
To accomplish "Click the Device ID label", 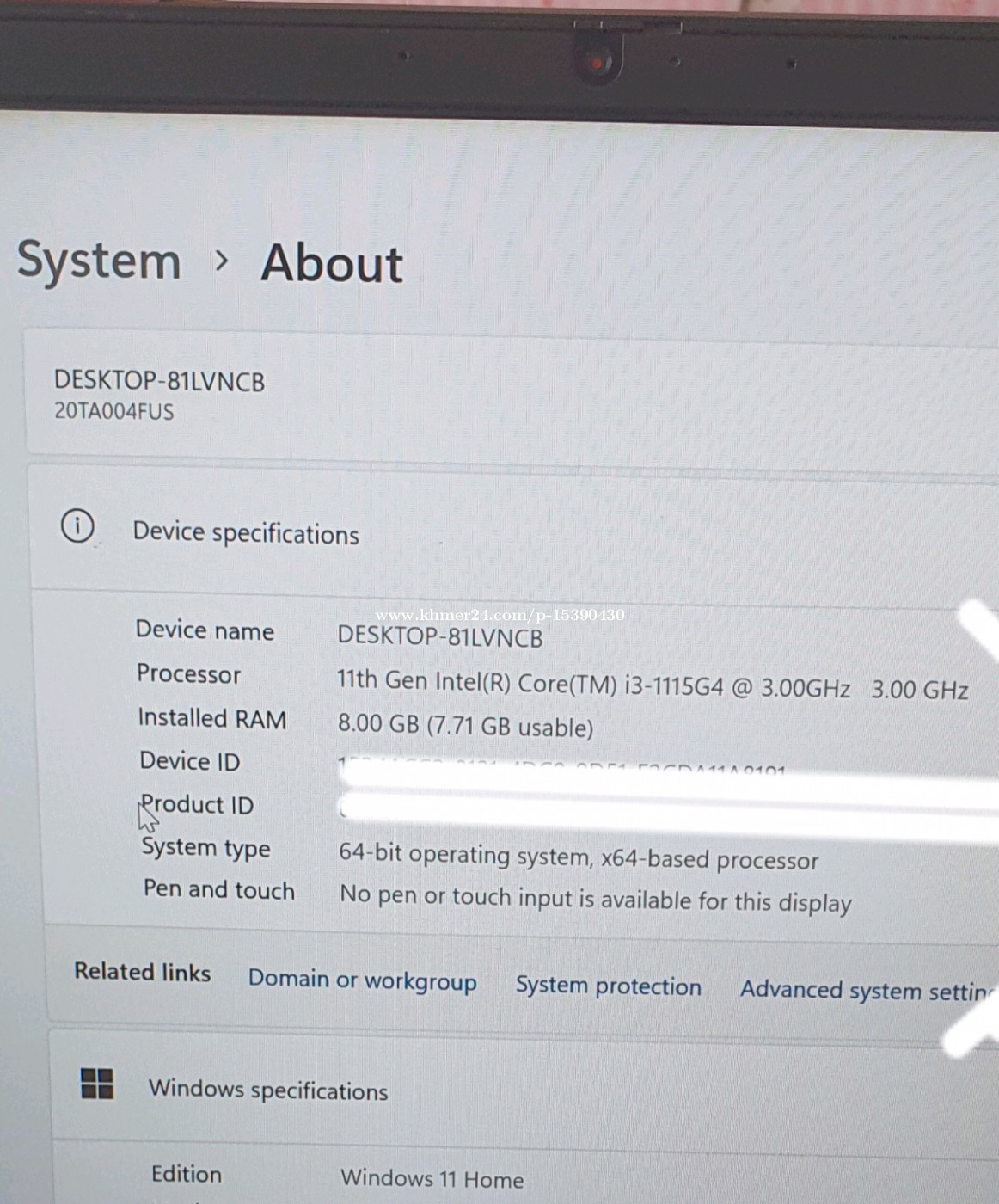I will [x=190, y=761].
